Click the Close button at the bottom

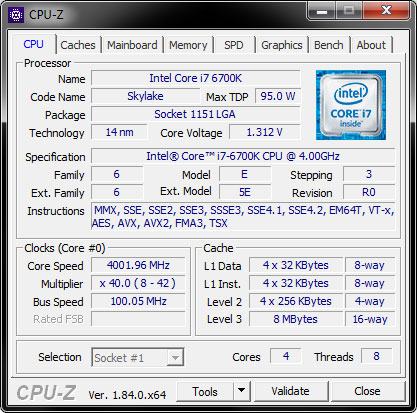click(367, 391)
